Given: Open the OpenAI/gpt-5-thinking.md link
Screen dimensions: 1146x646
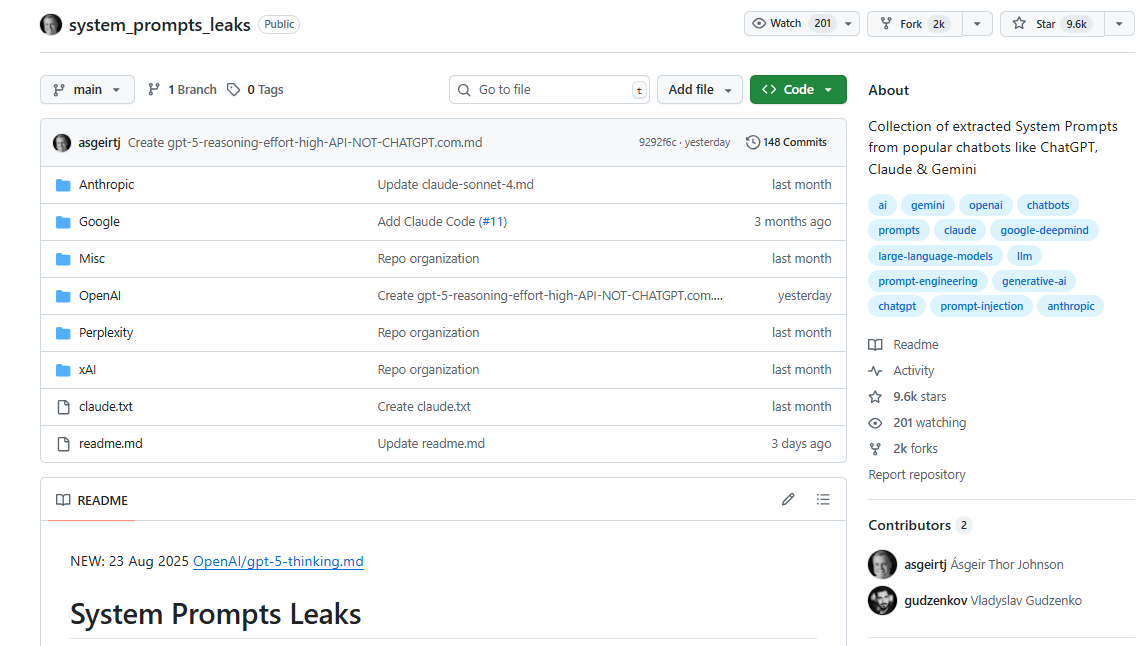Looking at the screenshot, I should (278, 561).
